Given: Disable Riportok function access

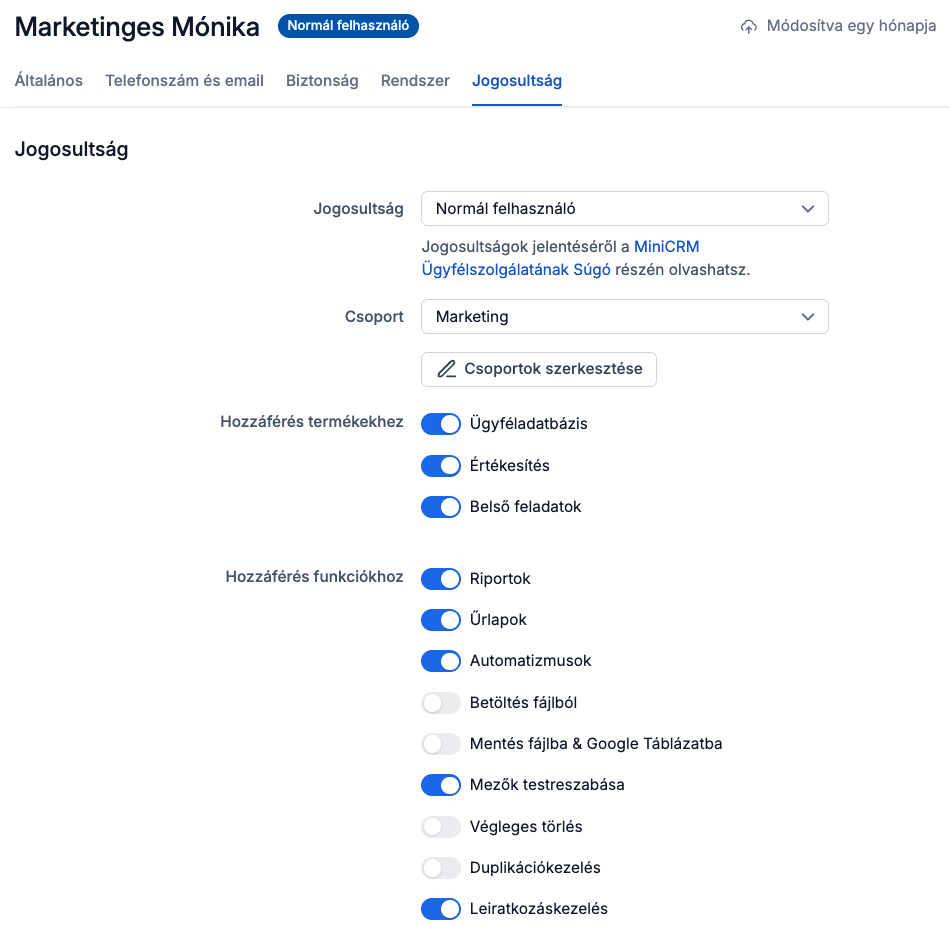Looking at the screenshot, I should pyautogui.click(x=440, y=579).
